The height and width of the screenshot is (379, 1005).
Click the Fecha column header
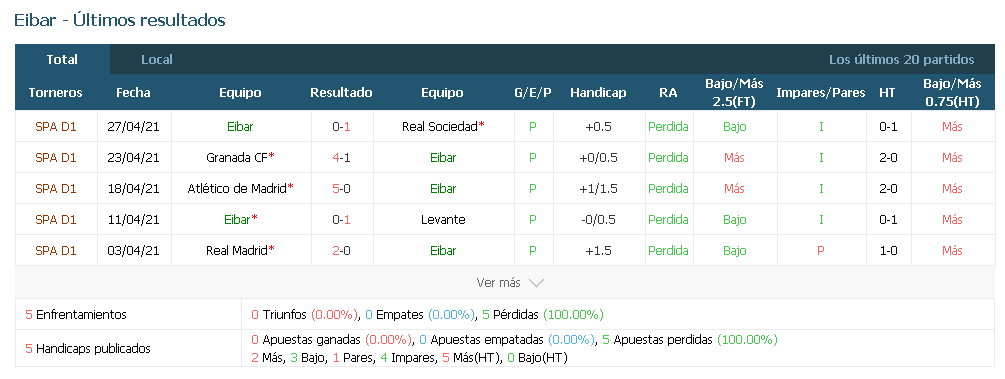tap(133, 93)
